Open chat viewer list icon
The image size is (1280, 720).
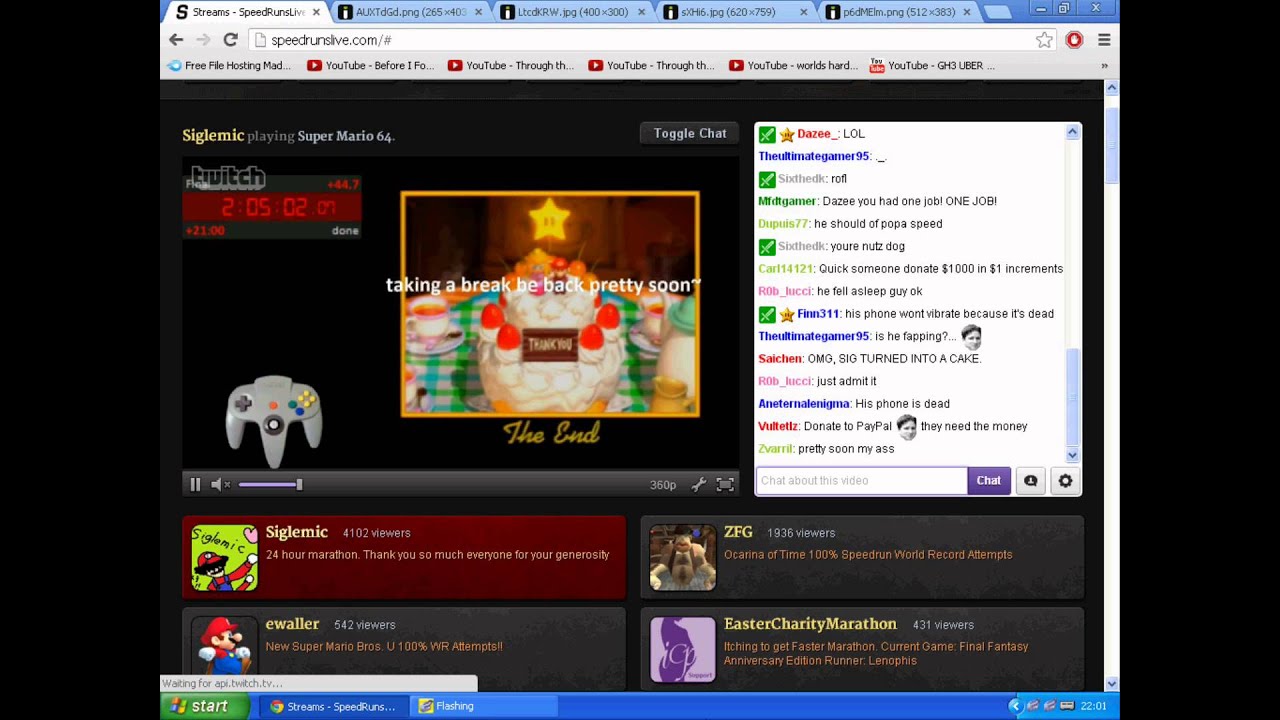[x=1031, y=481]
